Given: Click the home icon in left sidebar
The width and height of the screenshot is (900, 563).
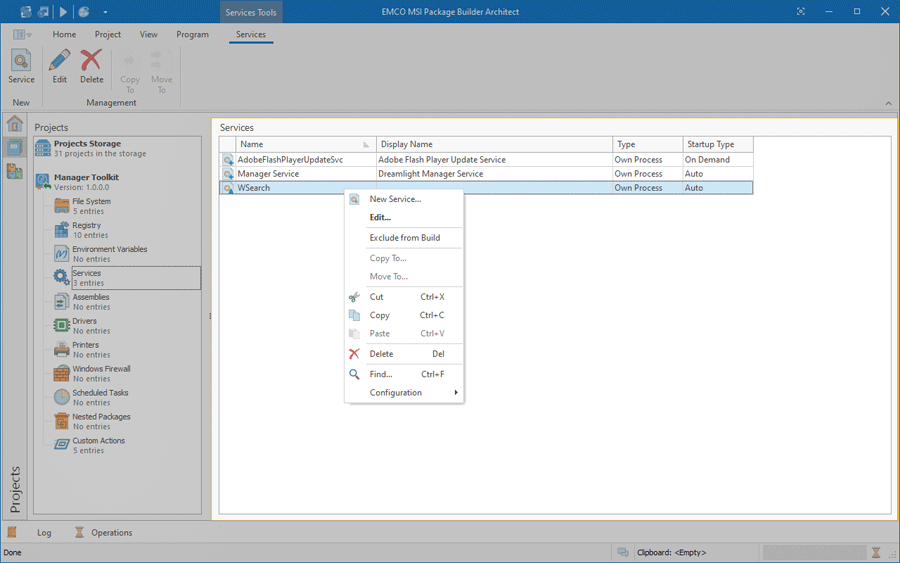Looking at the screenshot, I should [14, 123].
